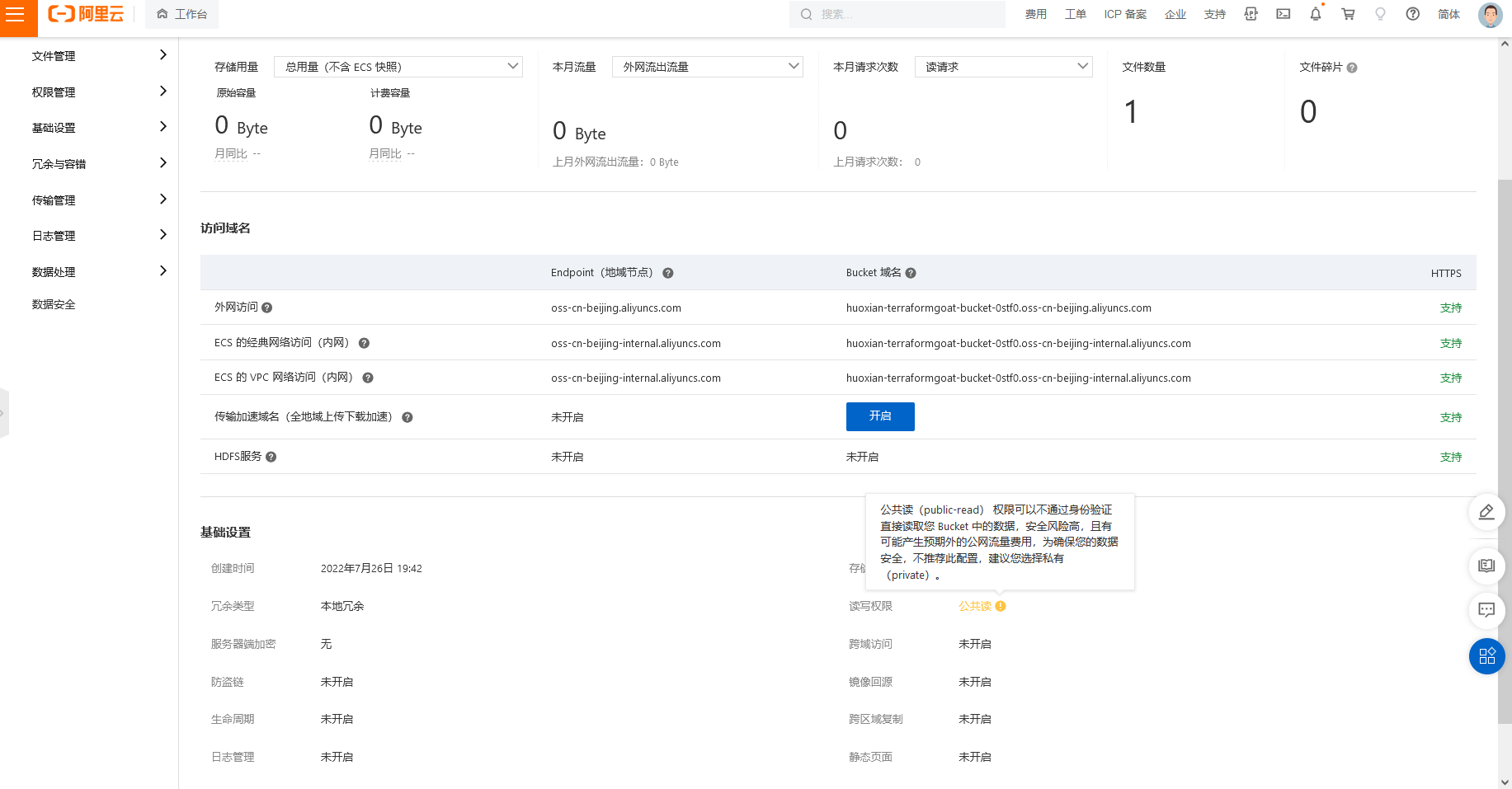Click the 公共读 read-write permission value
The height and width of the screenshot is (789, 1512).
975,606
